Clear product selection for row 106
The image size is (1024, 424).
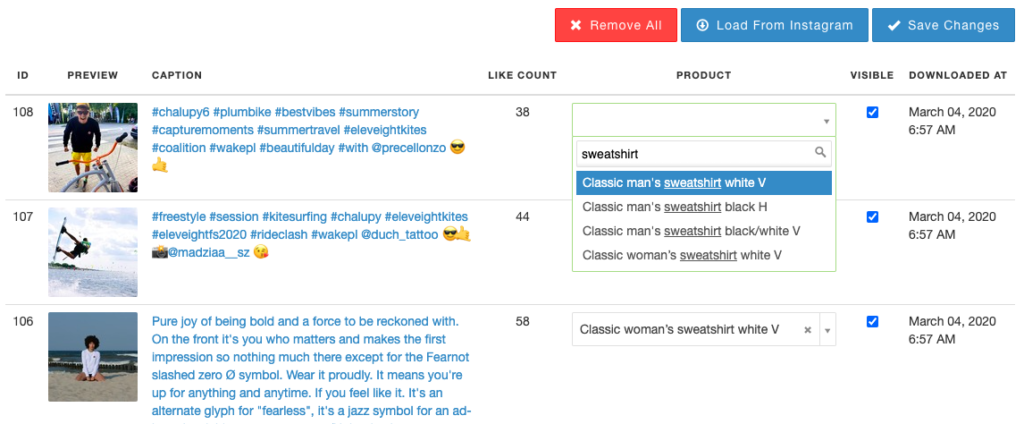[x=807, y=330]
